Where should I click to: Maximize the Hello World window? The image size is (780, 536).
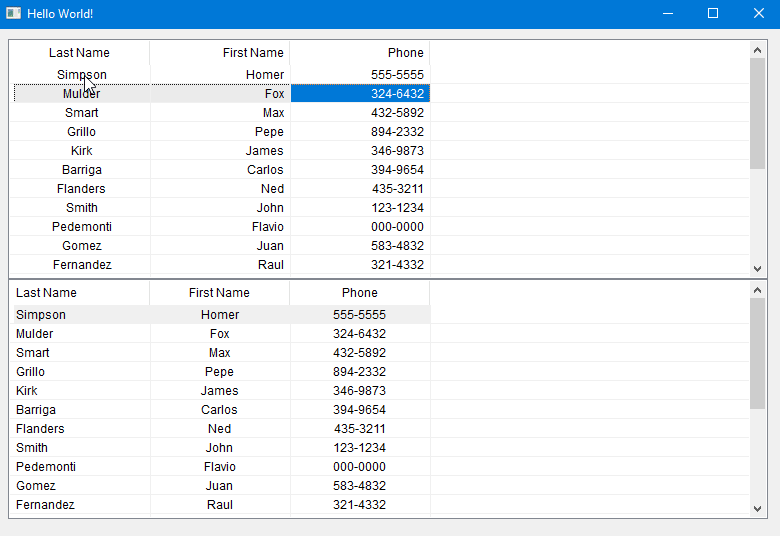713,14
